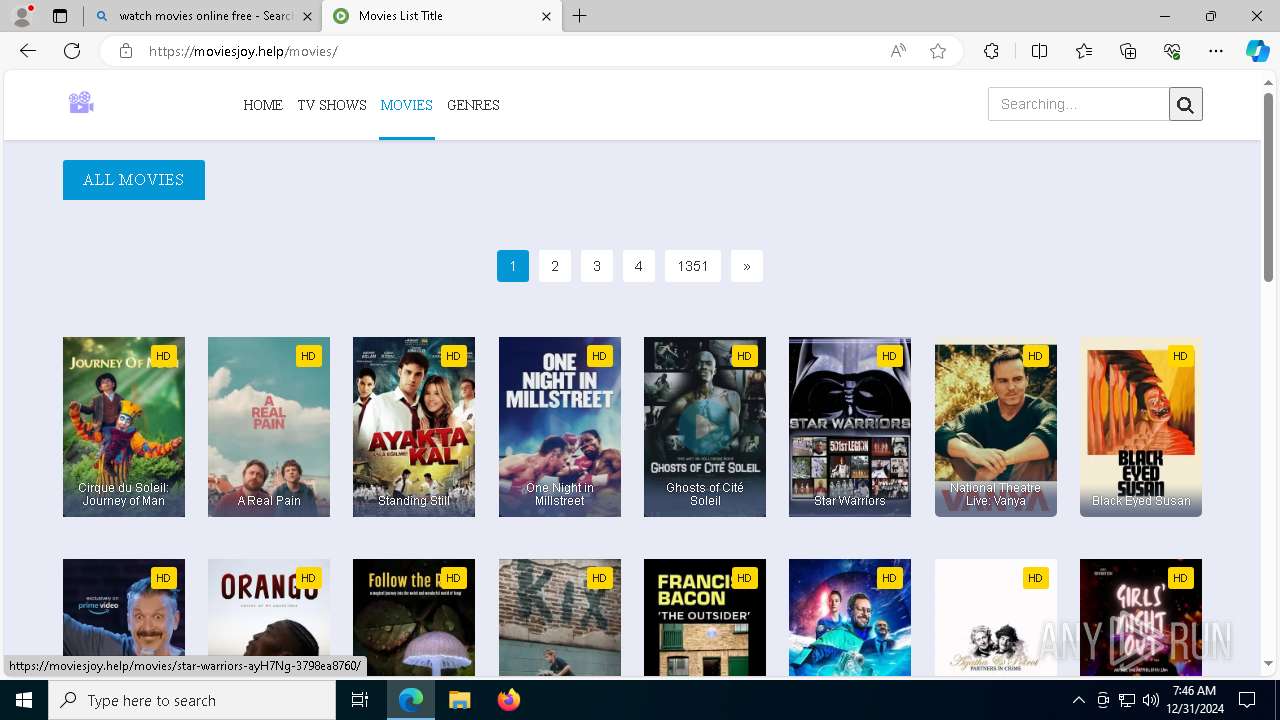This screenshot has height=720, width=1280.
Task: Open the Orango movie poster
Action: pyautogui.click(x=269, y=617)
